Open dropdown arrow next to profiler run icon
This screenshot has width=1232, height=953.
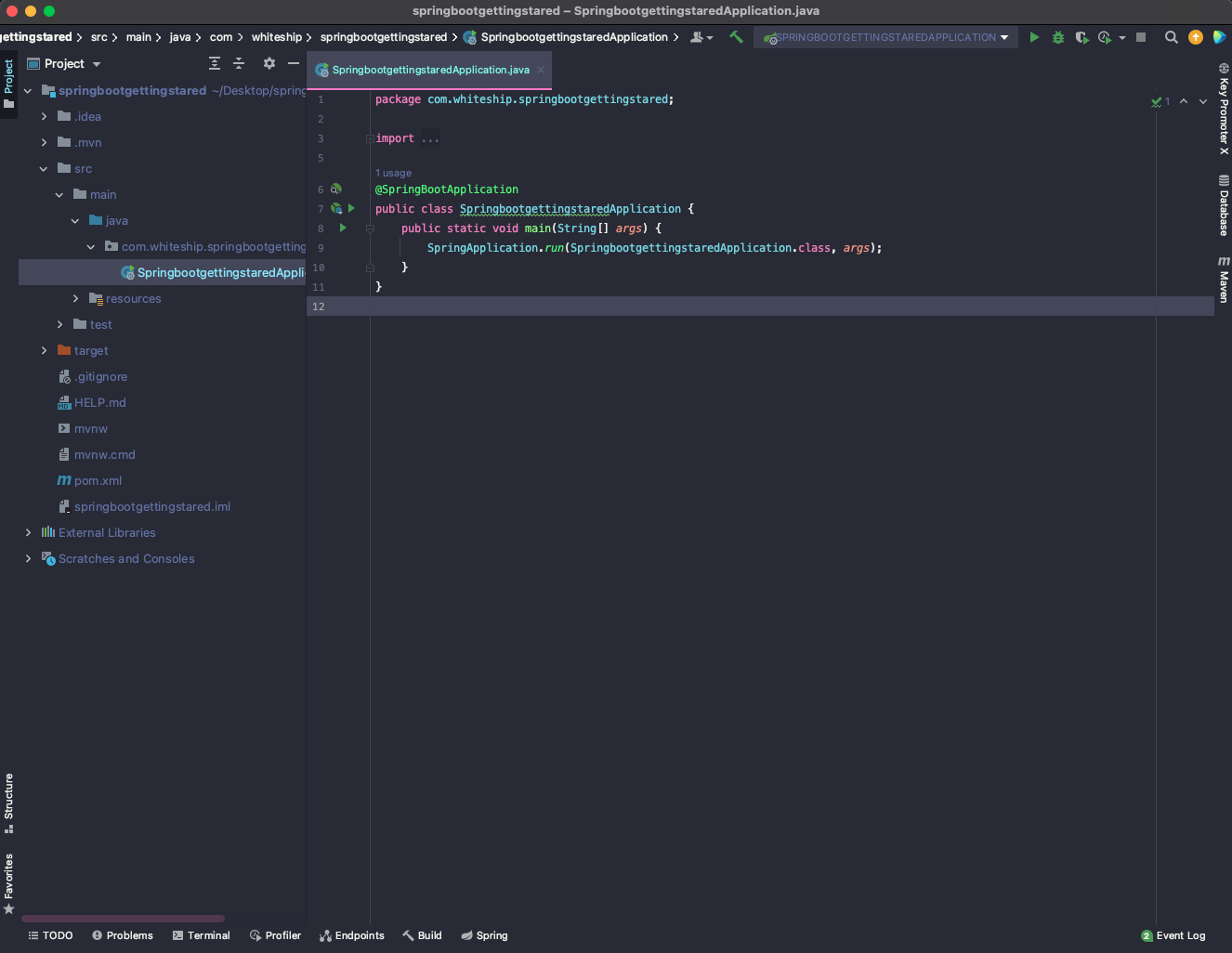click(x=1122, y=37)
